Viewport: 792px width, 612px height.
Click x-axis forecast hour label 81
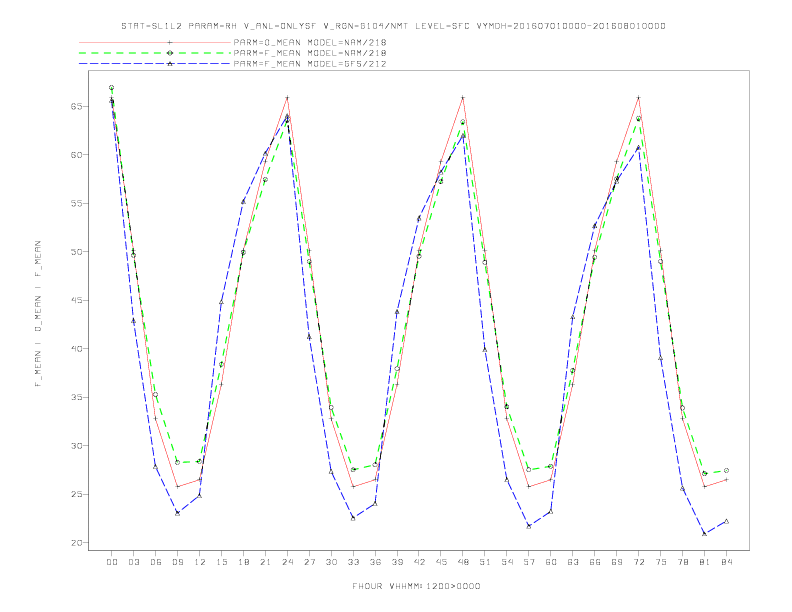[x=705, y=562]
